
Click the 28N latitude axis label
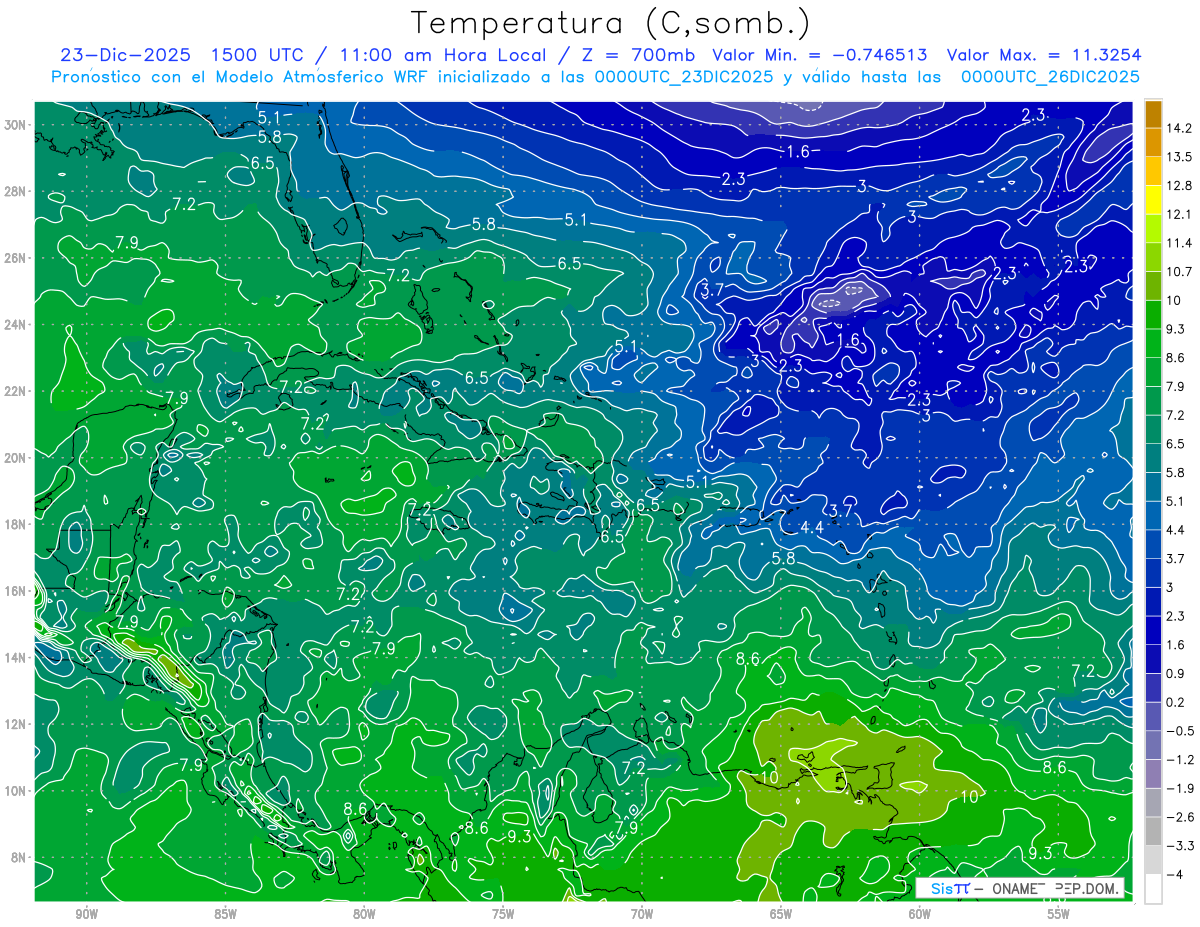(x=16, y=191)
